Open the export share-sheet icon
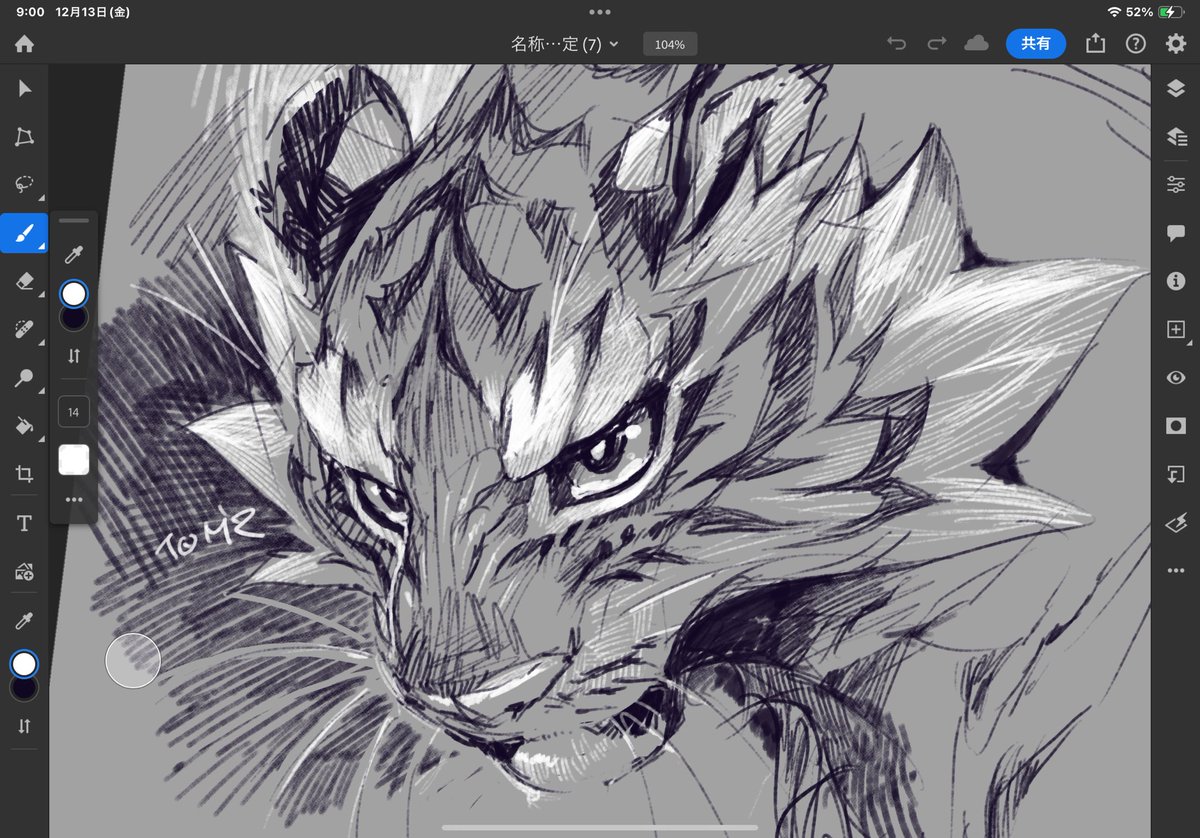Image resolution: width=1200 pixels, height=838 pixels. point(1096,44)
